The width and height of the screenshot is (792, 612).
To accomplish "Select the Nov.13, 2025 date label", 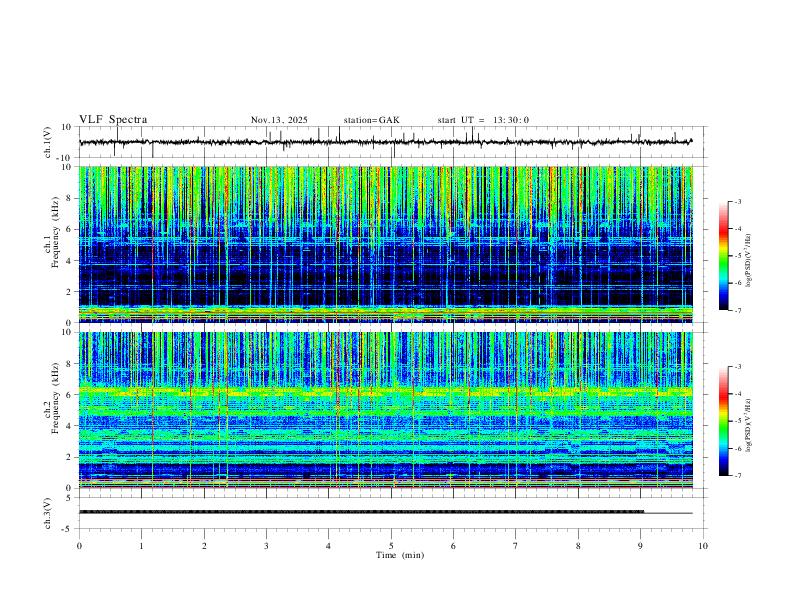I will pyautogui.click(x=279, y=120).
